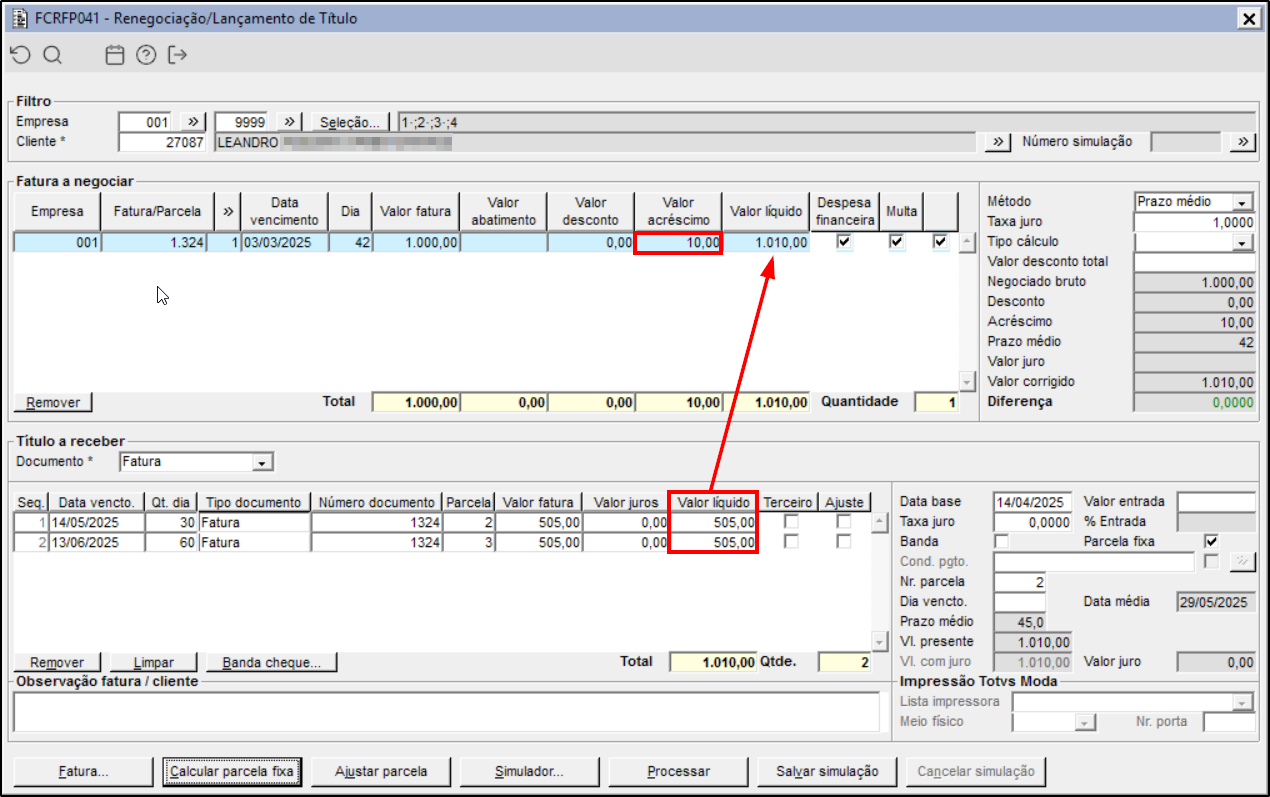
Task: Click the Valor fatura column header in top grid
Action: coord(416,212)
